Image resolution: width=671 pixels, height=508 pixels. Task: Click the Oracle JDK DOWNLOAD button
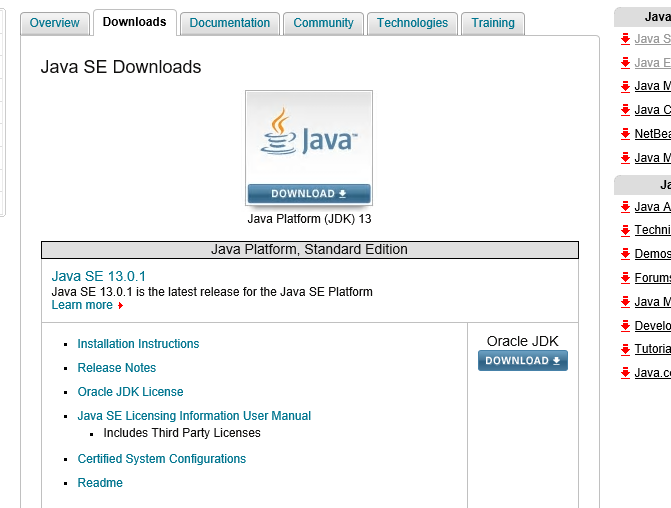(x=523, y=361)
